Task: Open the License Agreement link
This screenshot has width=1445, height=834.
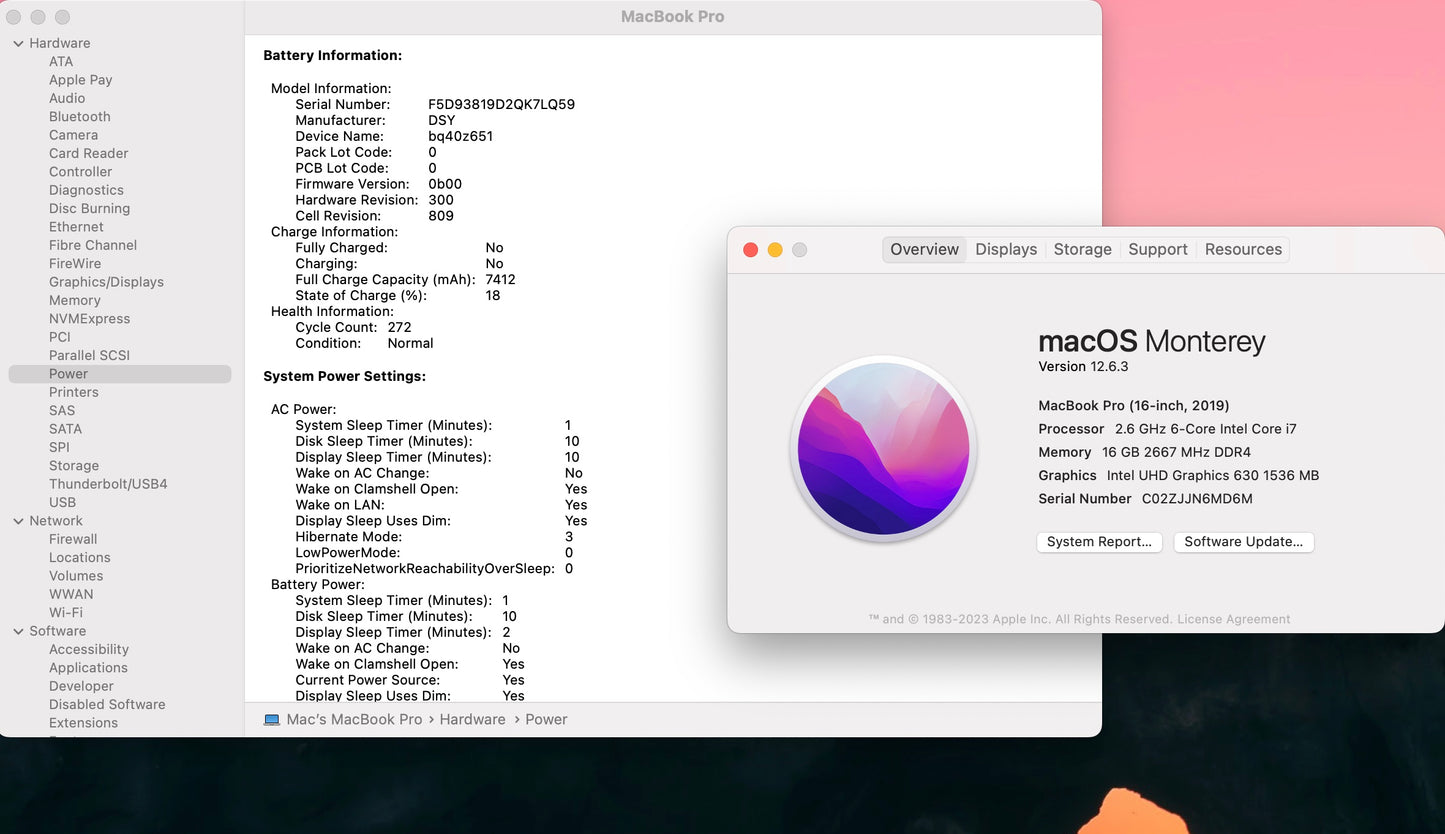Action: pyautogui.click(x=1233, y=619)
